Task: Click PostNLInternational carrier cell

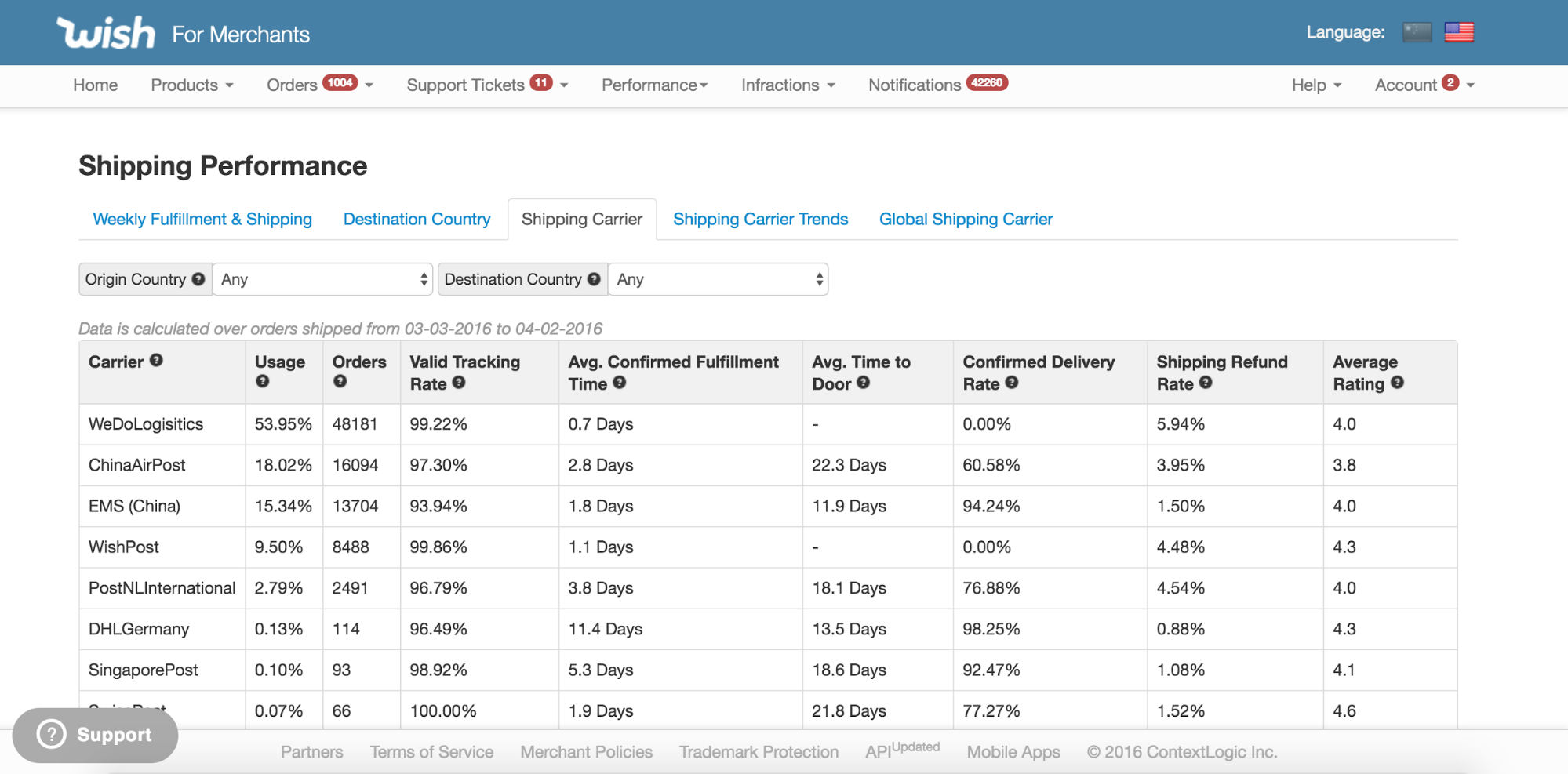Action: tap(162, 588)
